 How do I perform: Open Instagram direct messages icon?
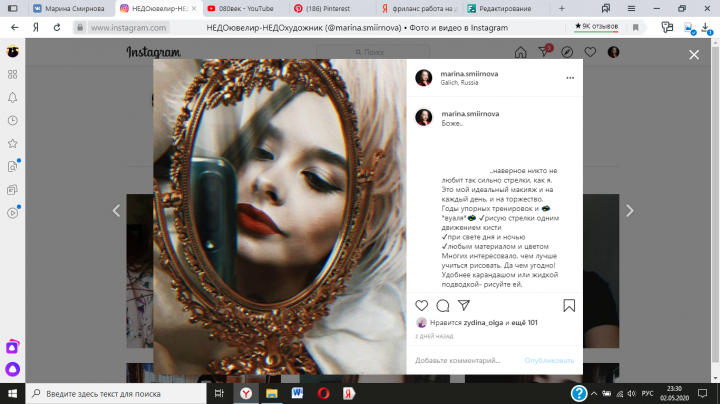tap(545, 51)
